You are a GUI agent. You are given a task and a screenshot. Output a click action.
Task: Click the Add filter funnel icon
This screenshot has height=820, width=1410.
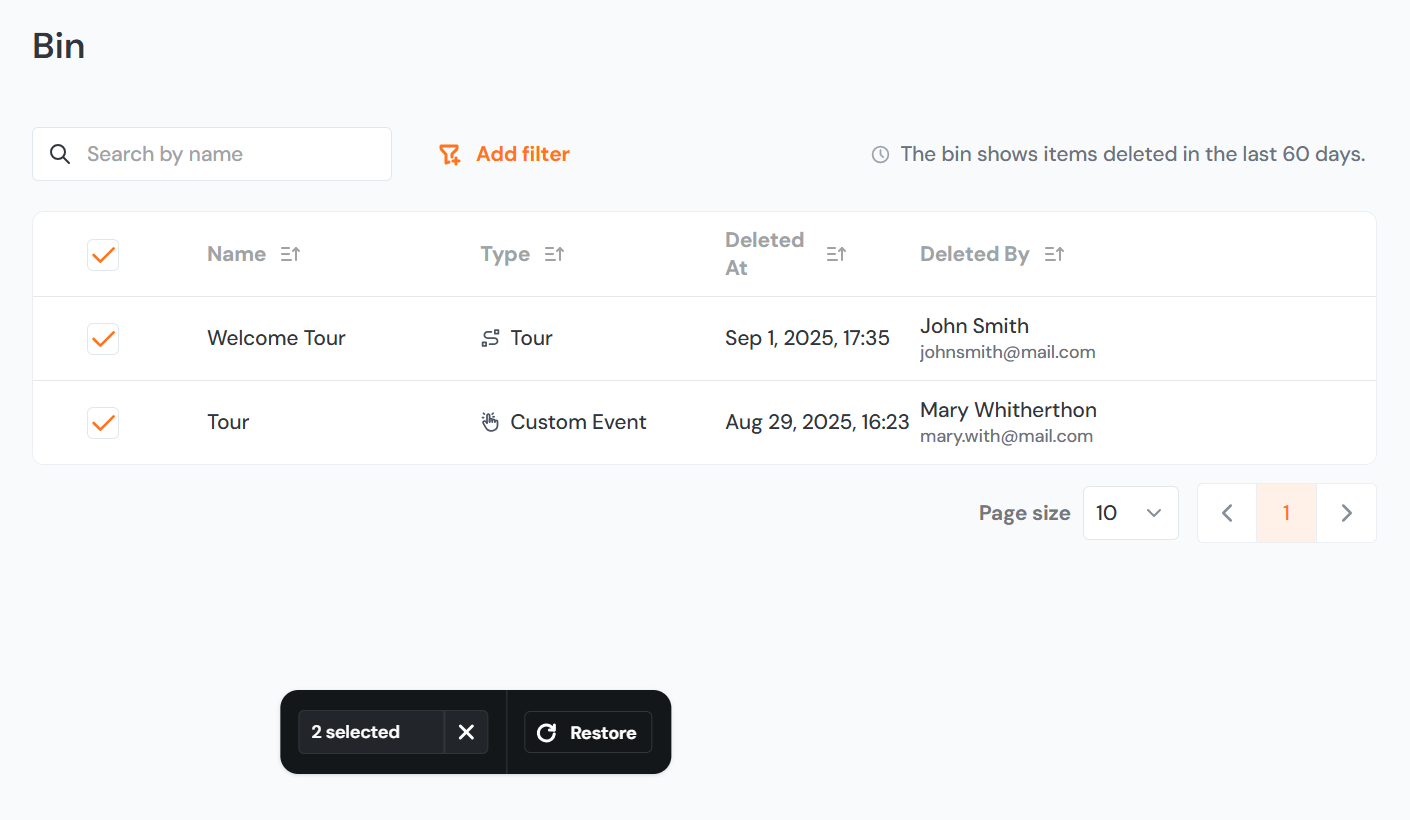point(450,154)
